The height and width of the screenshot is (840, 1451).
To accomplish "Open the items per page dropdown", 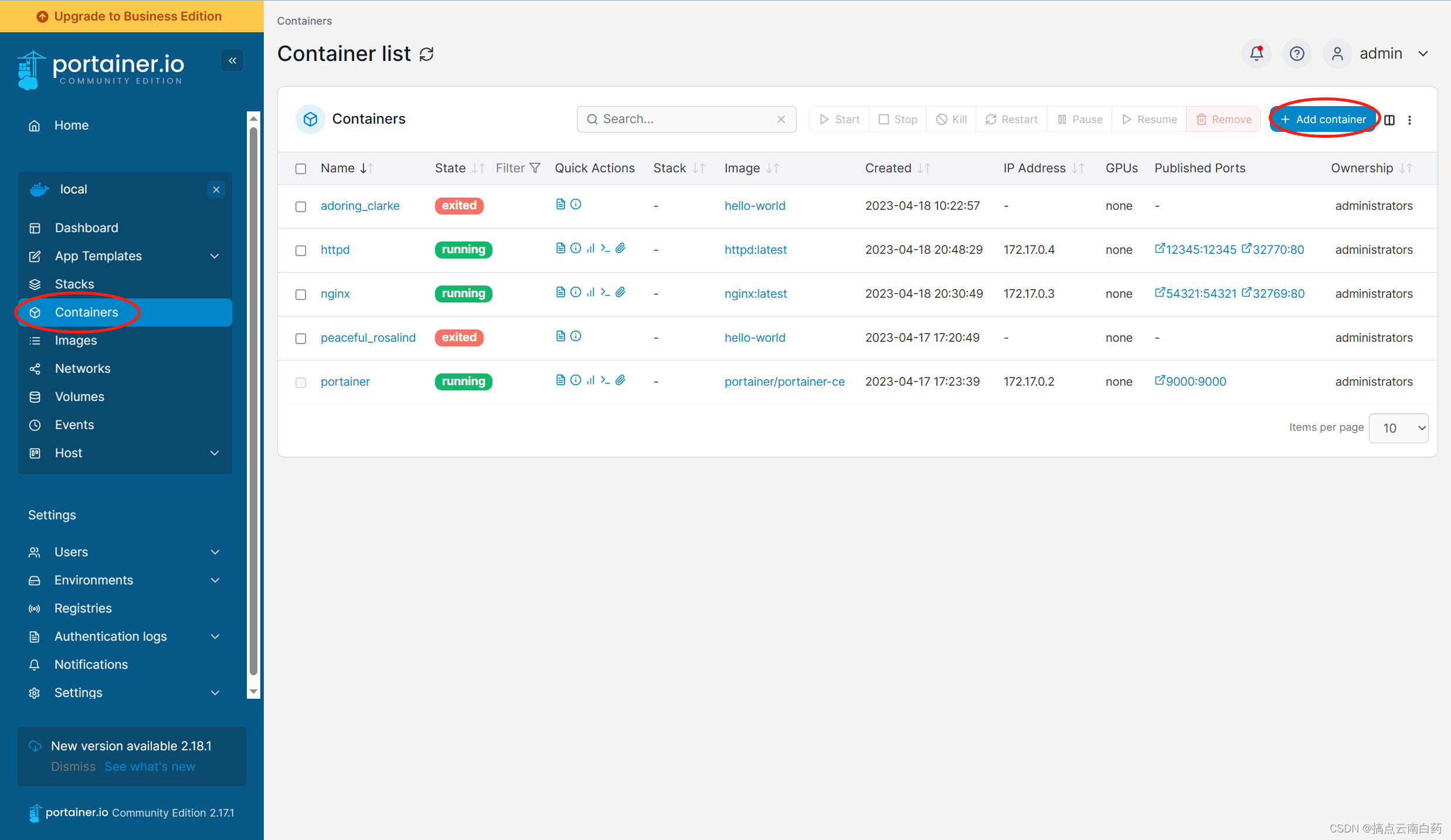I will point(1398,428).
